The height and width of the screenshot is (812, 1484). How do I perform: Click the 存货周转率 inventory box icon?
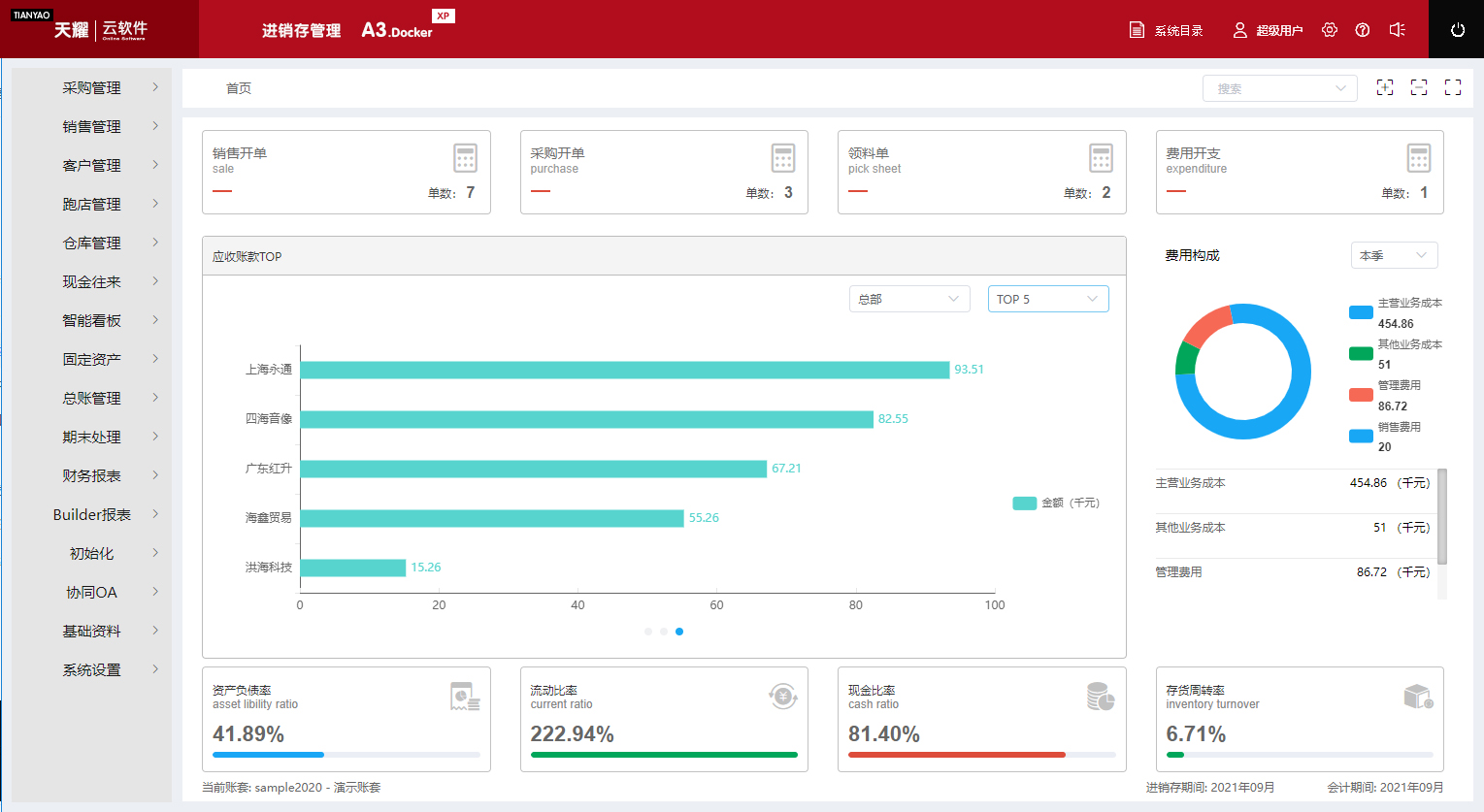coord(1417,697)
